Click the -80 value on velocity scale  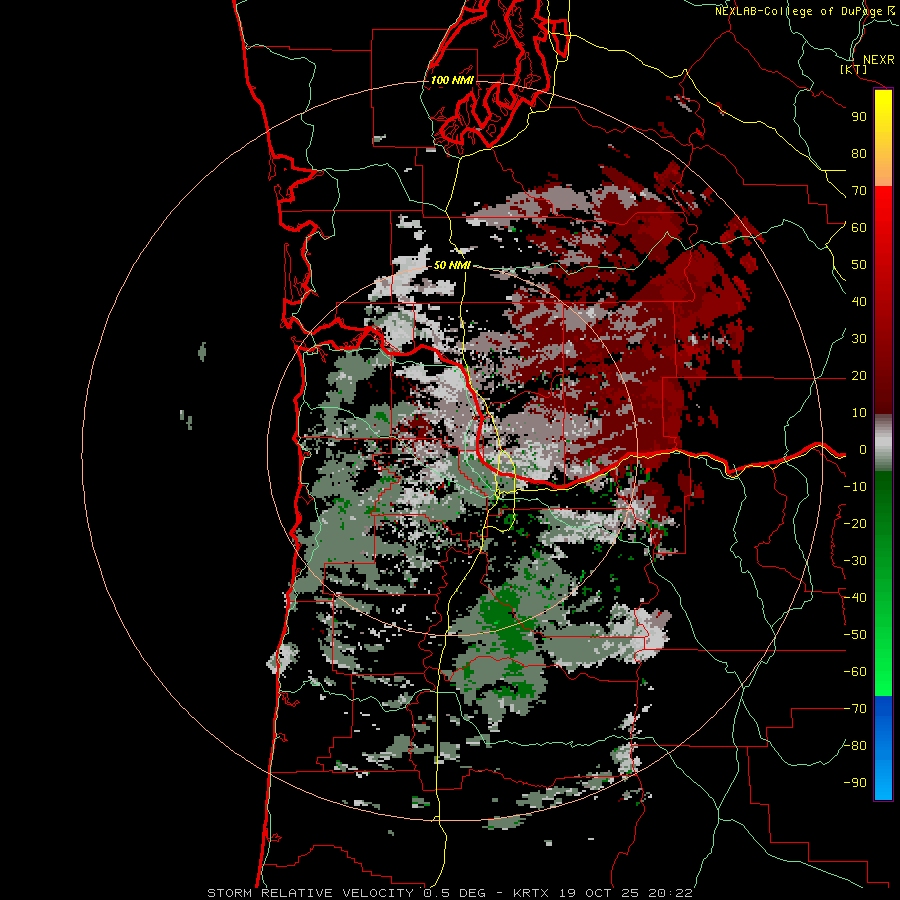tap(855, 746)
